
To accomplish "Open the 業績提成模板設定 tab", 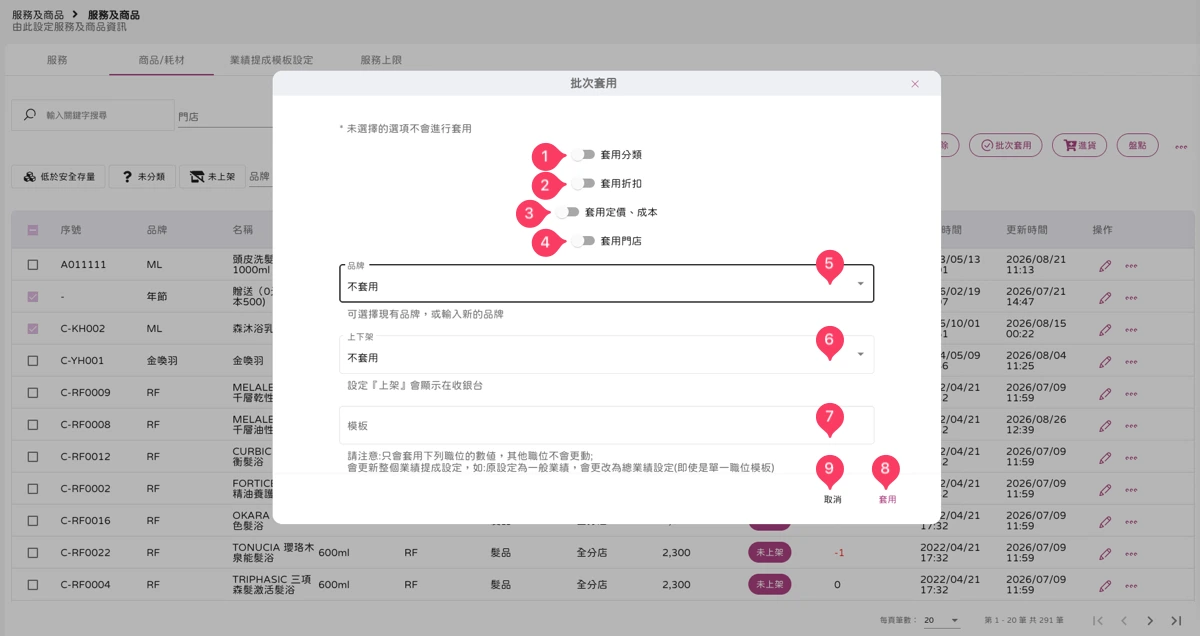I will (x=271, y=60).
